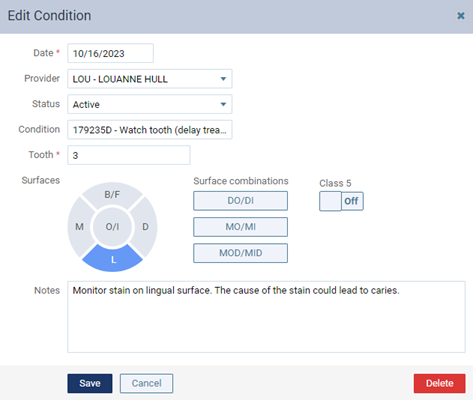Expand the Status dropdown arrow
This screenshot has width=473, height=400.
point(223,104)
